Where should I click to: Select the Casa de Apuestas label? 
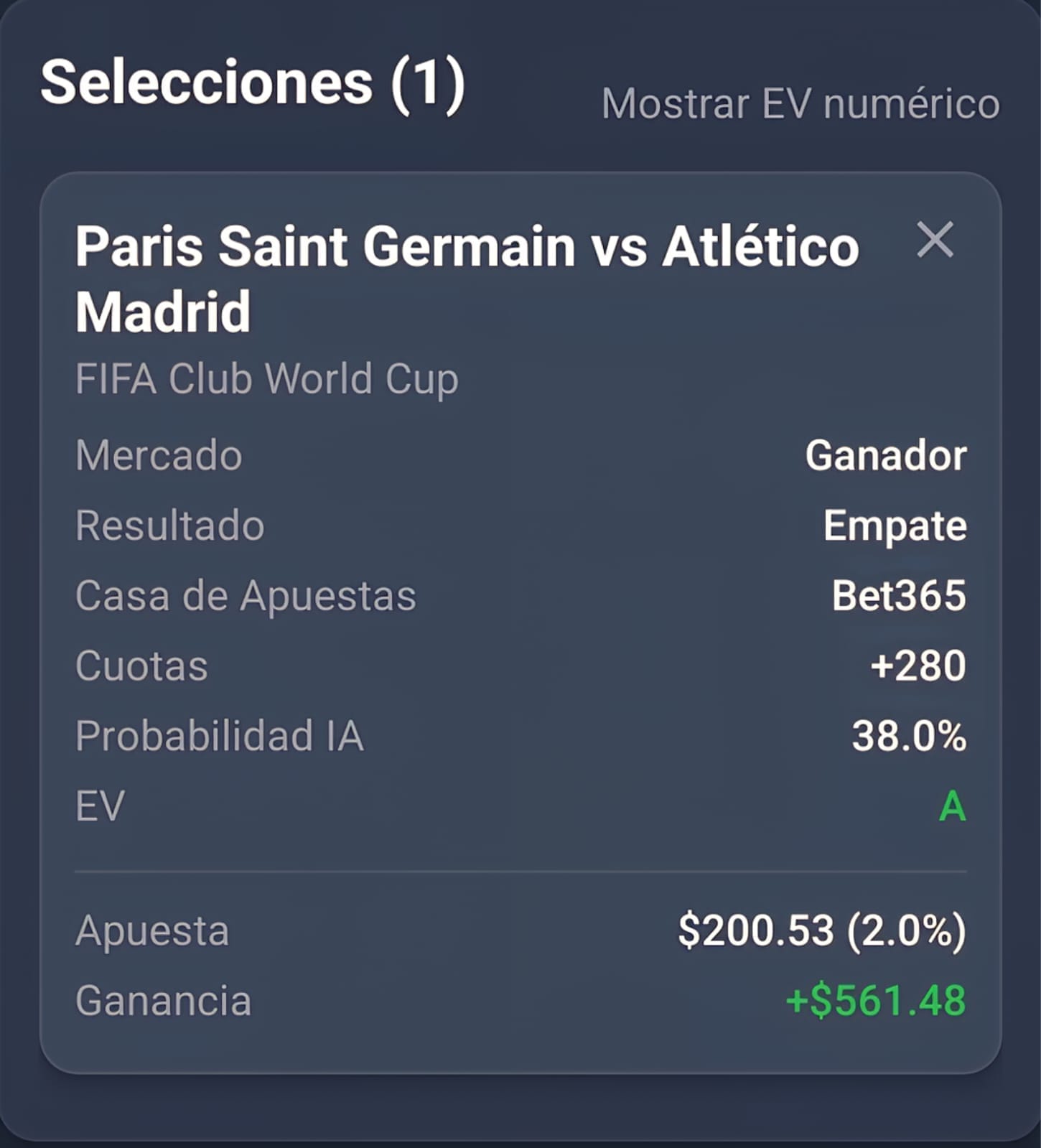[246, 596]
